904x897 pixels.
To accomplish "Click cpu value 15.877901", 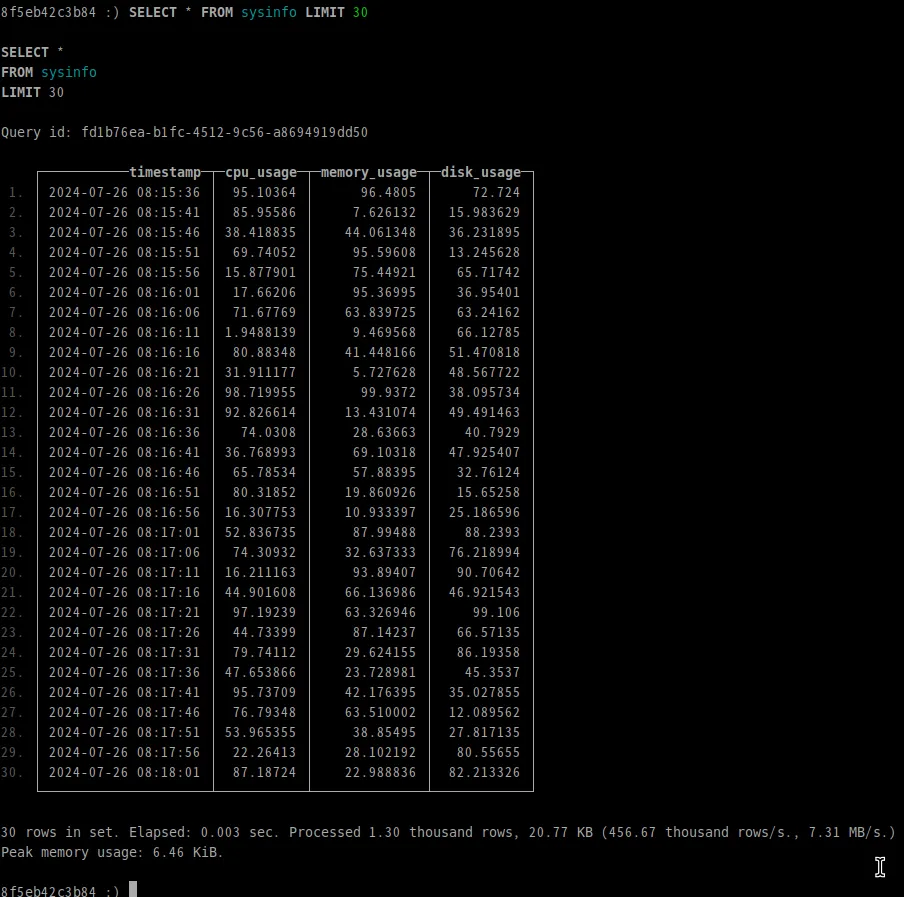I will point(260,273).
